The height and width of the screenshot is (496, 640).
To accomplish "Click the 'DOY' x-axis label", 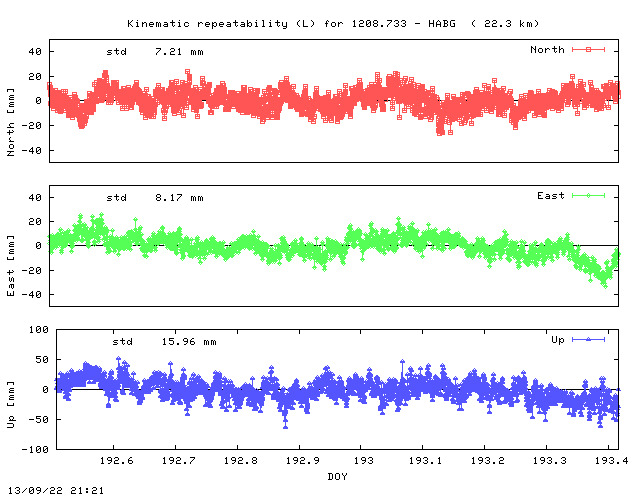I will [x=338, y=476].
